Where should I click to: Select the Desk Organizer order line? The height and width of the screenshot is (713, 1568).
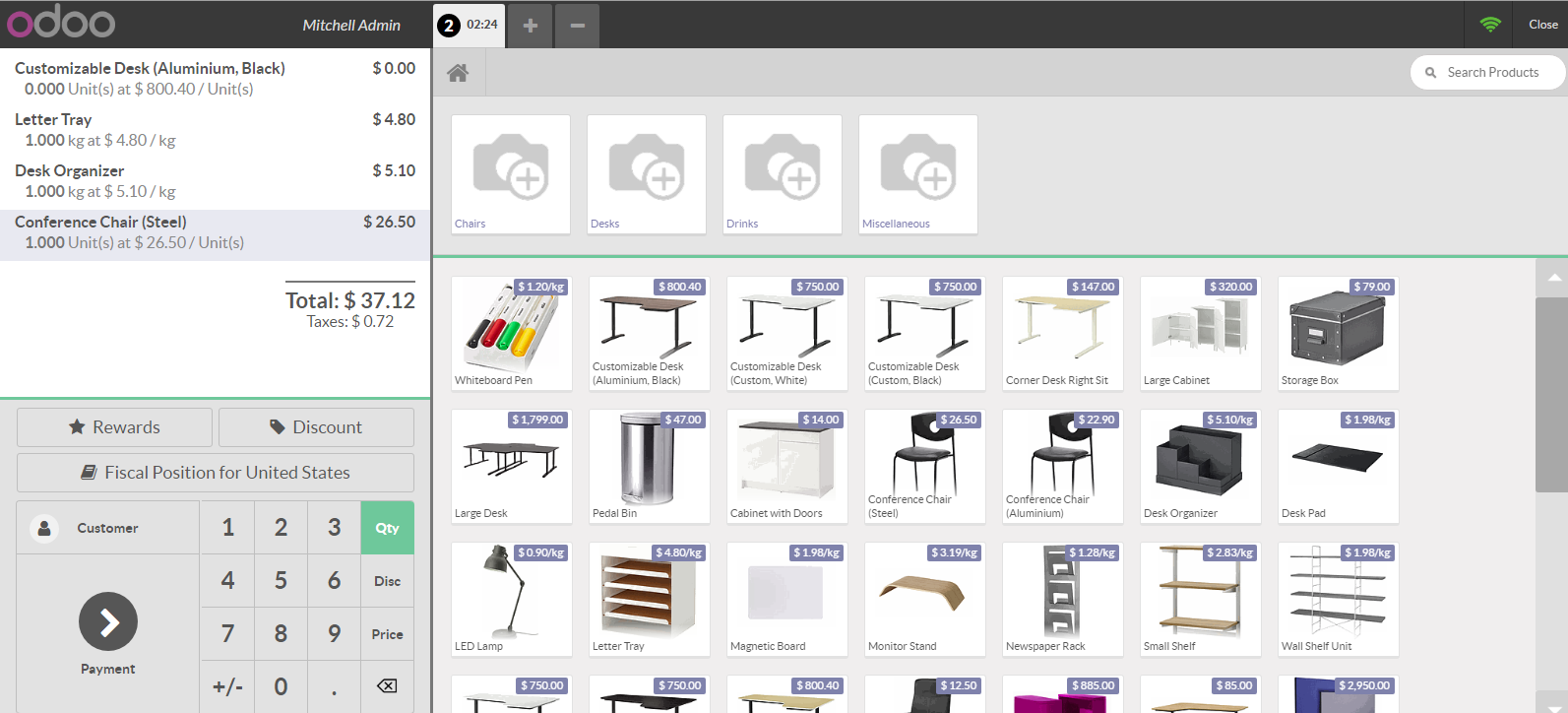(215, 180)
